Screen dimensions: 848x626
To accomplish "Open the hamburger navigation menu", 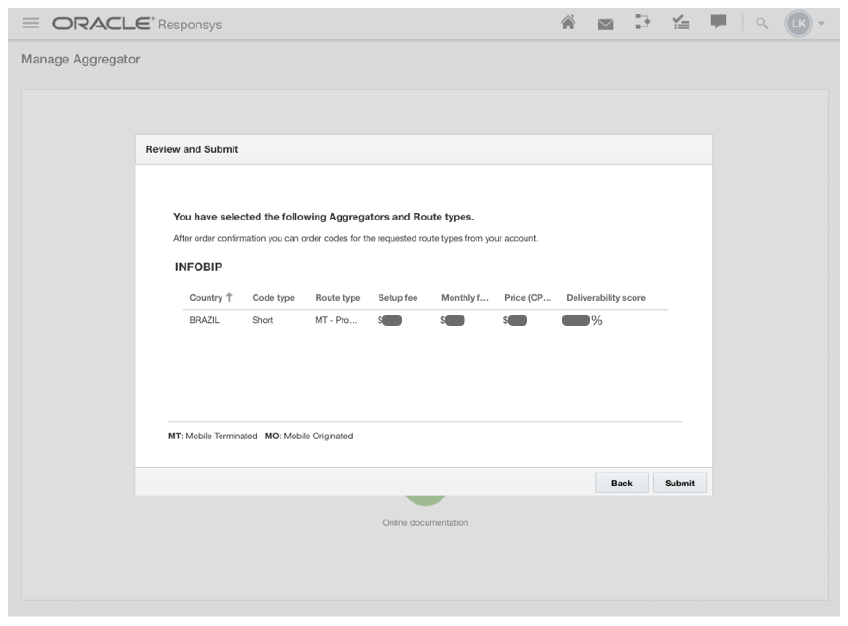I will tap(29, 24).
